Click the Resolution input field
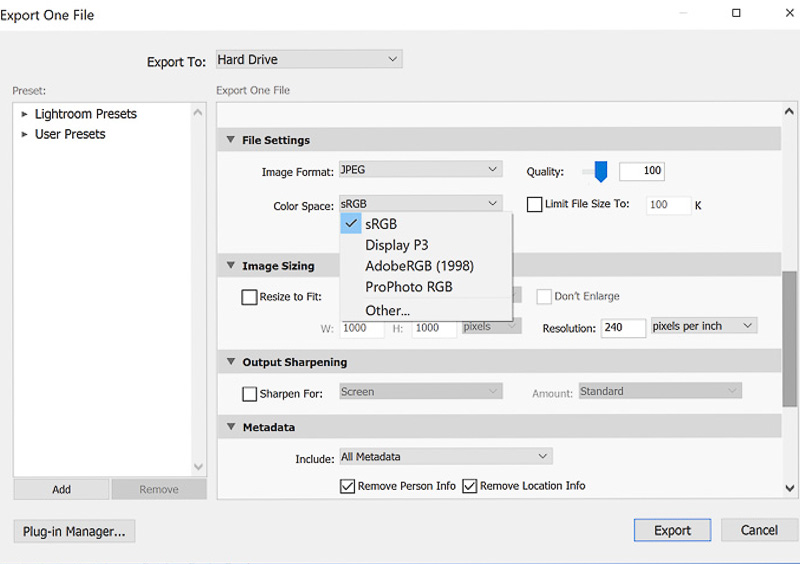The height and width of the screenshot is (564, 800). 623,327
